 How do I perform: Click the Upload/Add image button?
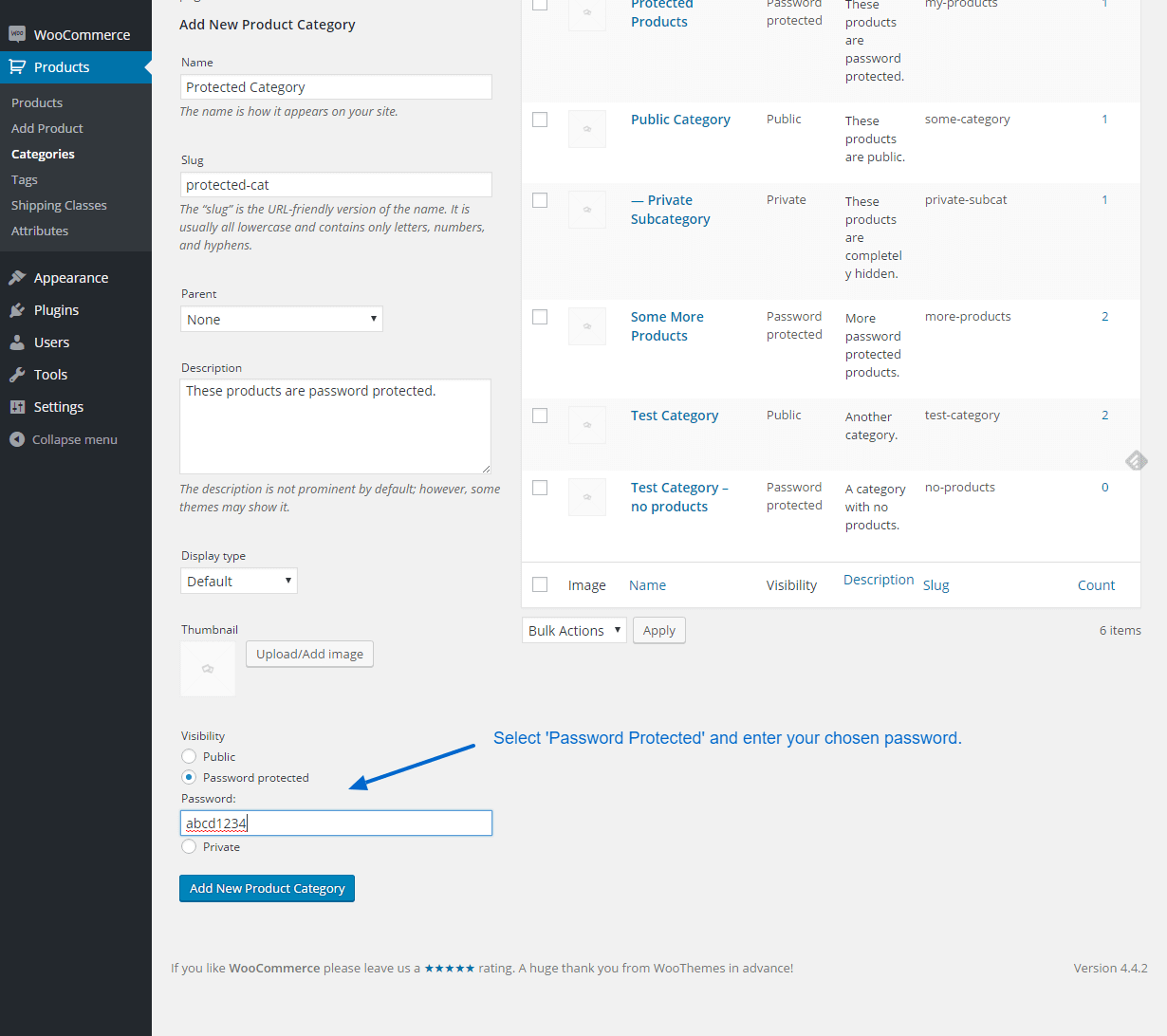[309, 655]
